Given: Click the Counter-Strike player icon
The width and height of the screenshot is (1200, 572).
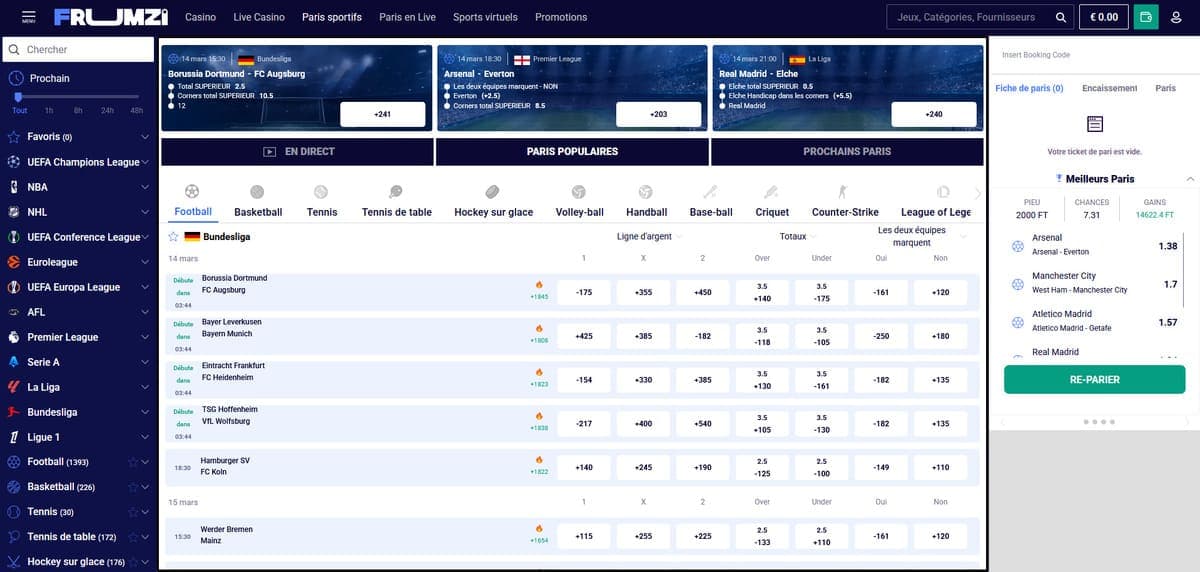Looking at the screenshot, I should (x=844, y=191).
